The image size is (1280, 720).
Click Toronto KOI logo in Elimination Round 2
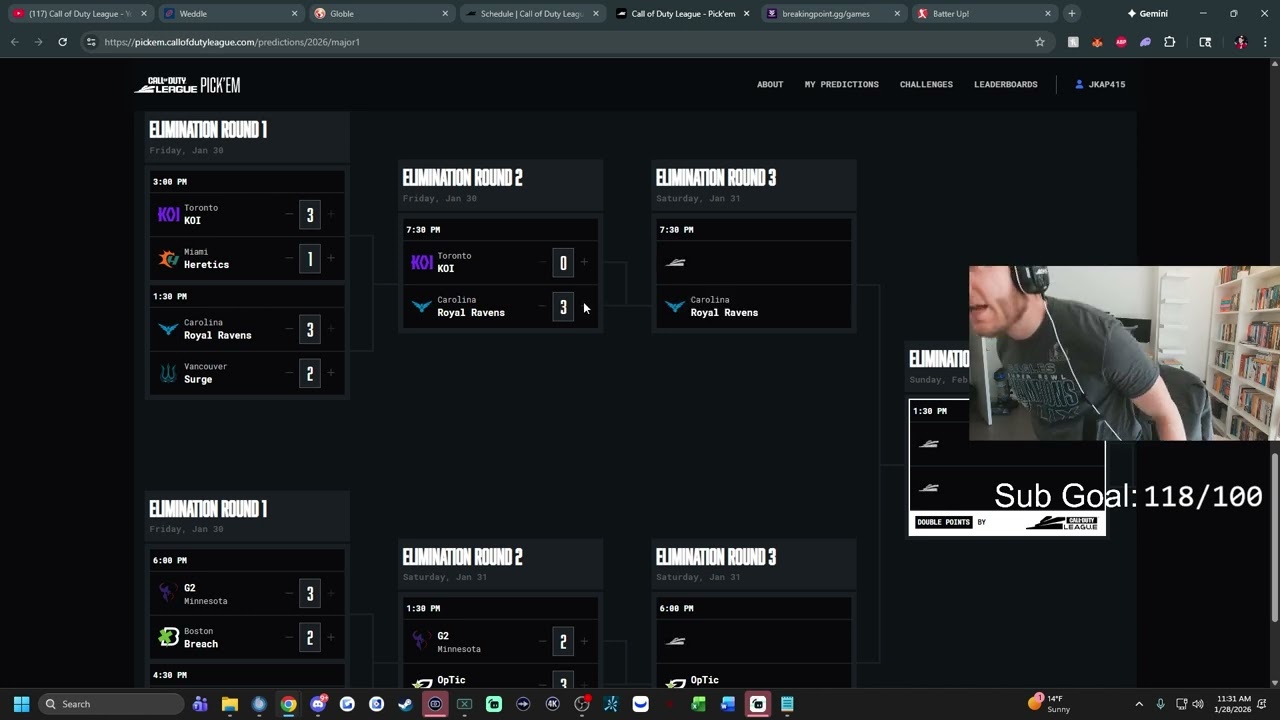pos(422,262)
